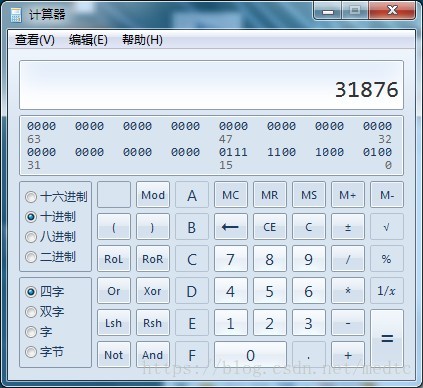Select Byte 字节 size option
The height and width of the screenshot is (388, 423).
click(x=45, y=352)
